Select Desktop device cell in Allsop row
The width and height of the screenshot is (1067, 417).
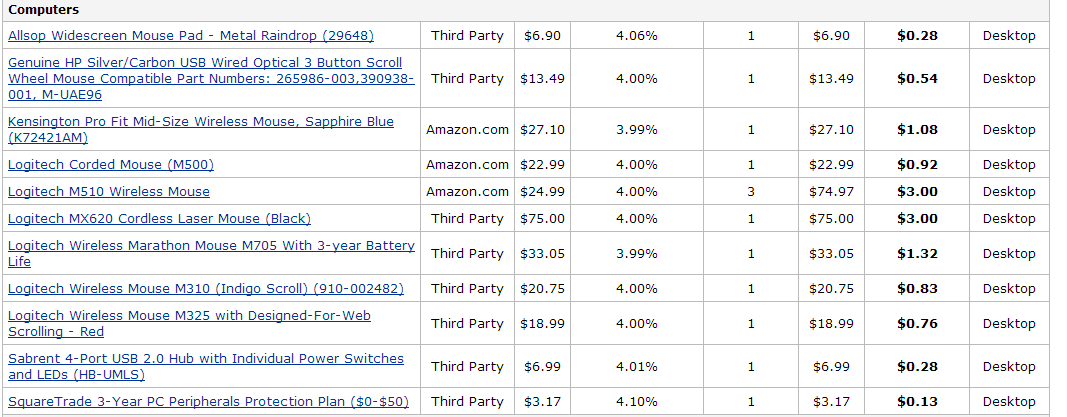pos(1009,36)
